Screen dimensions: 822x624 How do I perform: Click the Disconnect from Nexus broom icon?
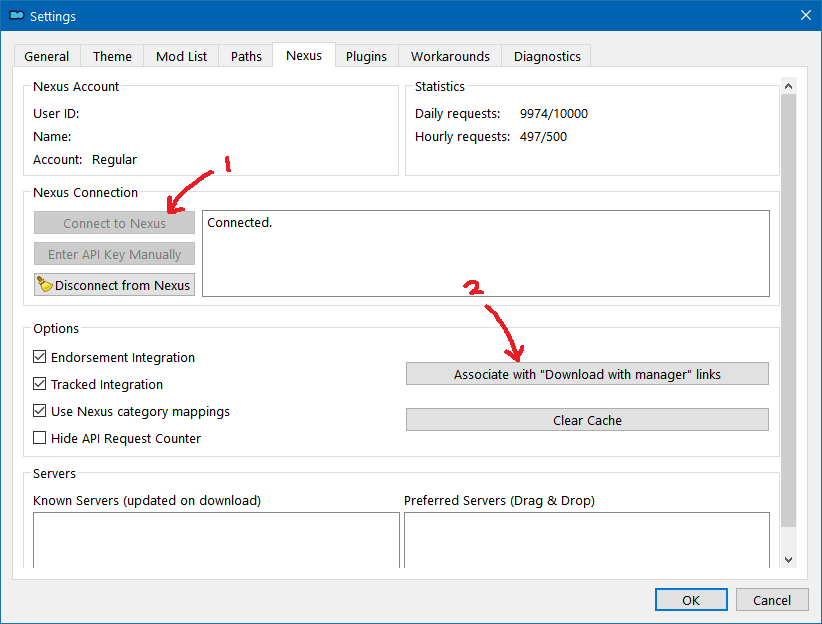[x=45, y=285]
